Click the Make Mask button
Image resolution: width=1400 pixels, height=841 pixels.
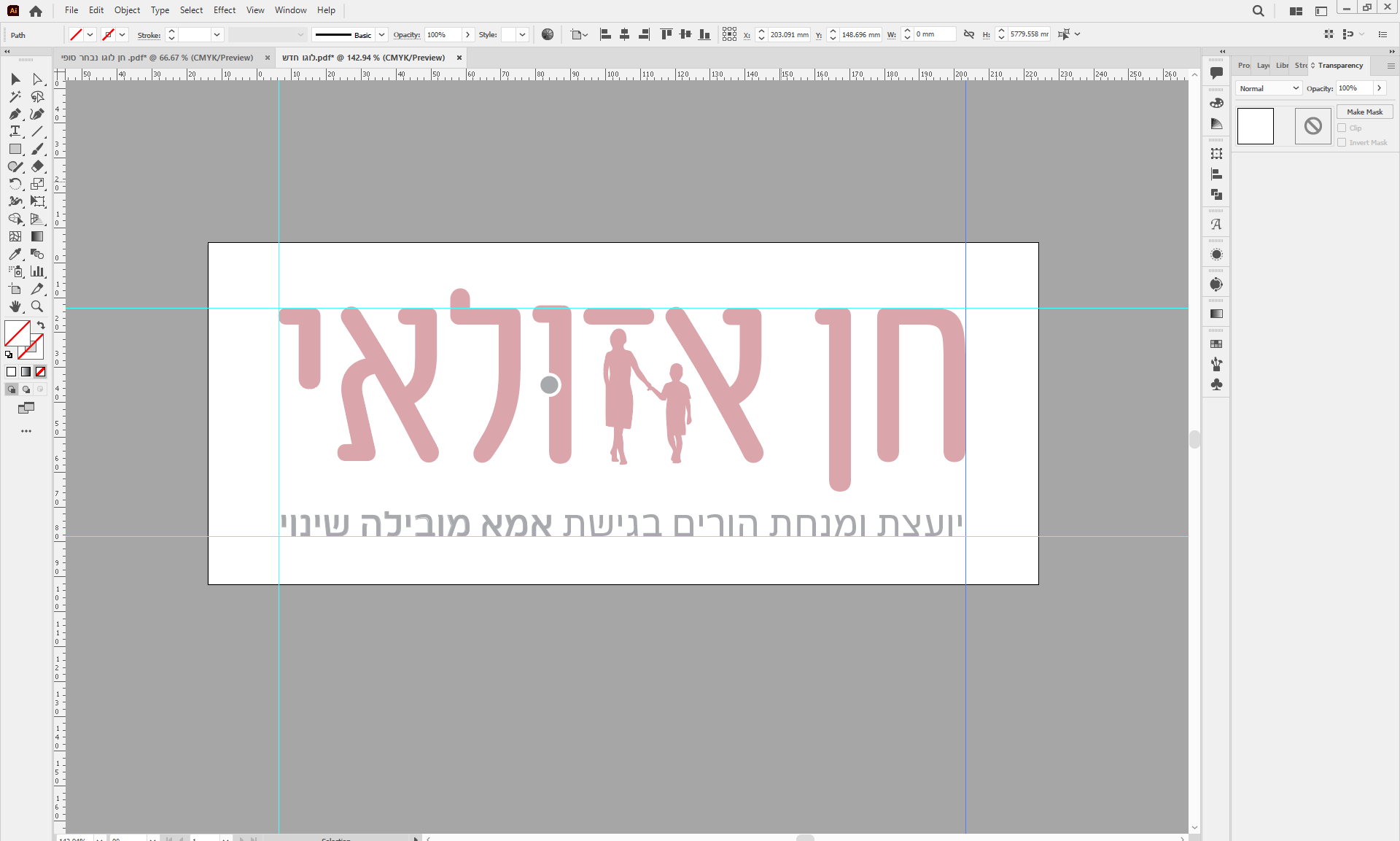pyautogui.click(x=1364, y=111)
